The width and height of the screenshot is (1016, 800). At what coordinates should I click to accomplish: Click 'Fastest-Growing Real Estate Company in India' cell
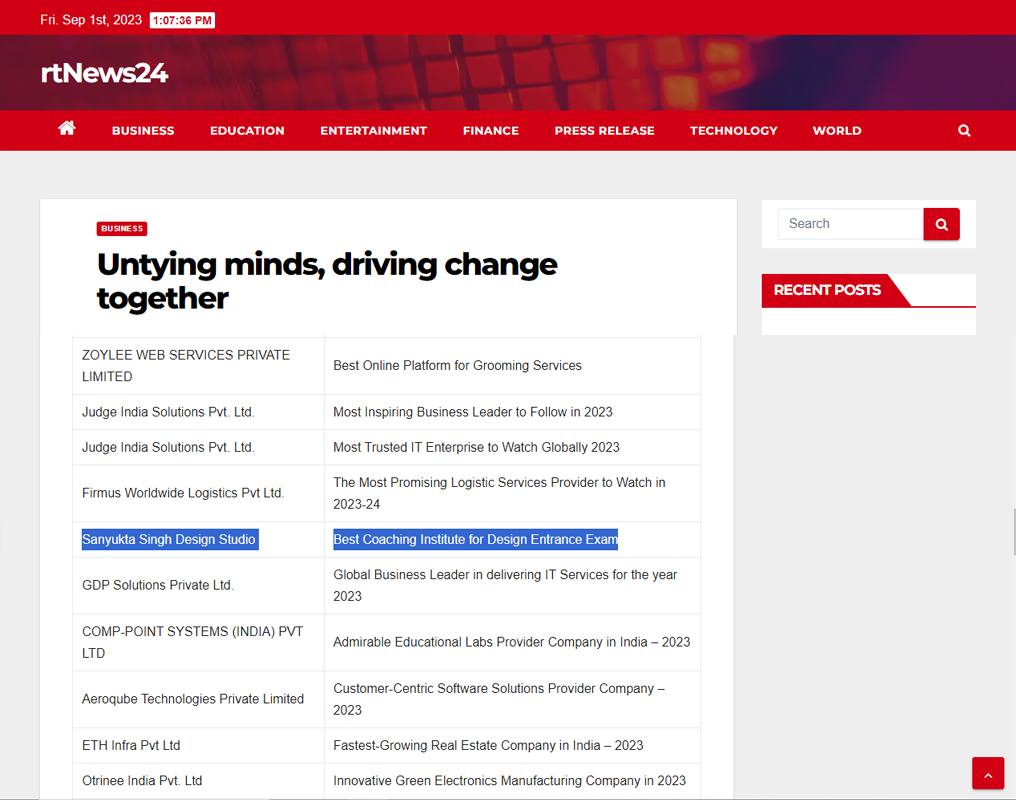tap(513, 746)
